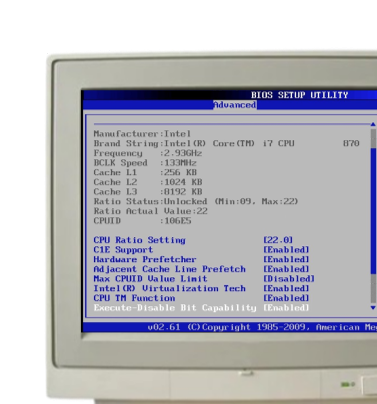Toggle C1E Support [Enabled] value
The image size is (377, 404).
(x=286, y=250)
